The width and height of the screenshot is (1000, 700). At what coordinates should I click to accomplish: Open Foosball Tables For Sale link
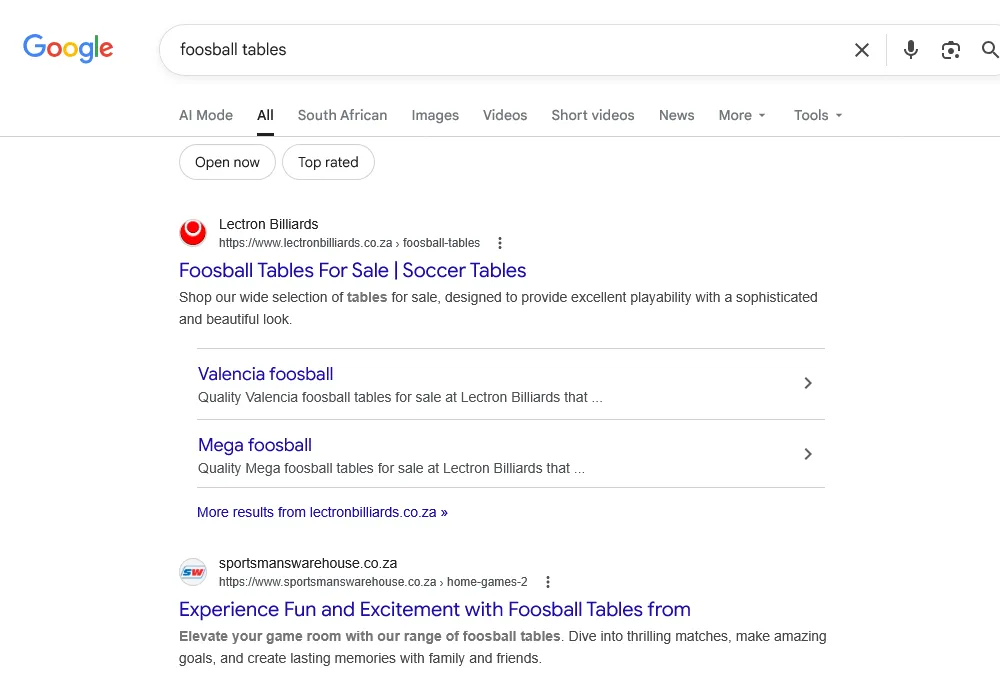(x=352, y=270)
